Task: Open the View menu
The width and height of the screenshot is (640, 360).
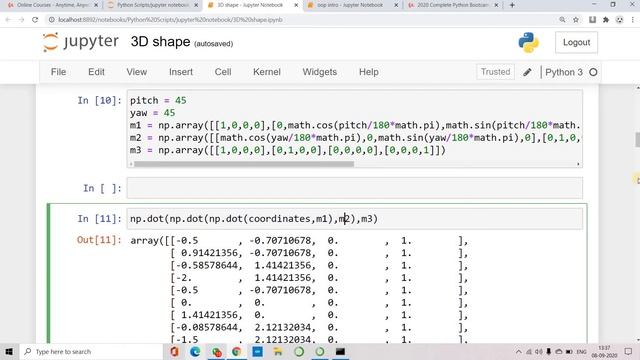Action: 136,72
